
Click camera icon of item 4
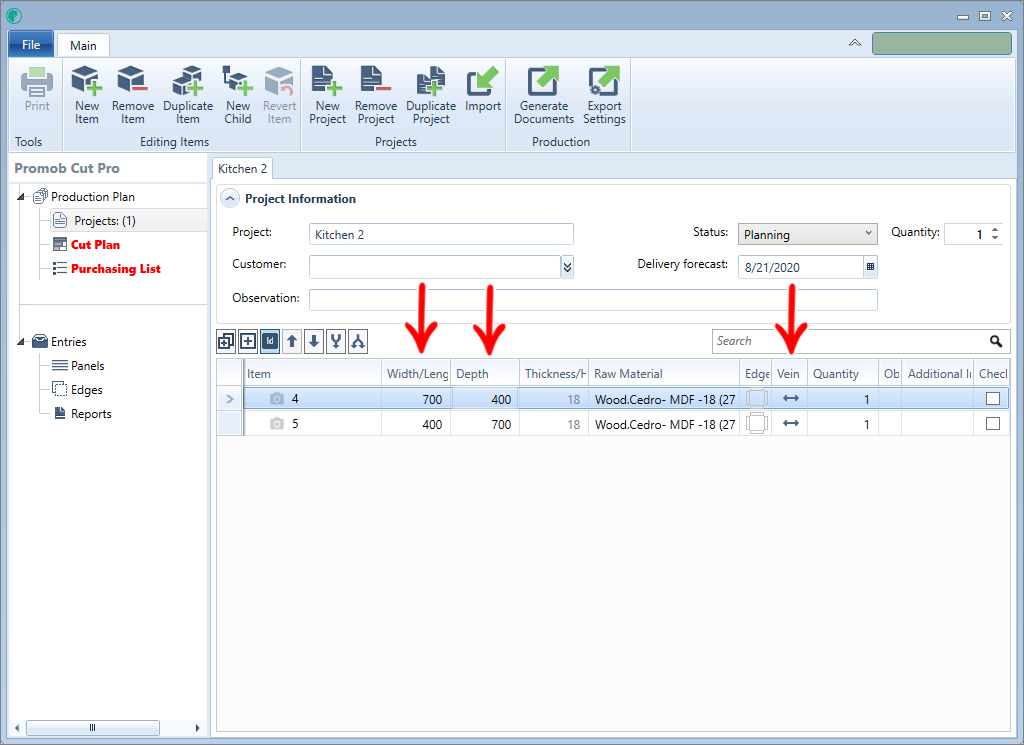coord(277,398)
